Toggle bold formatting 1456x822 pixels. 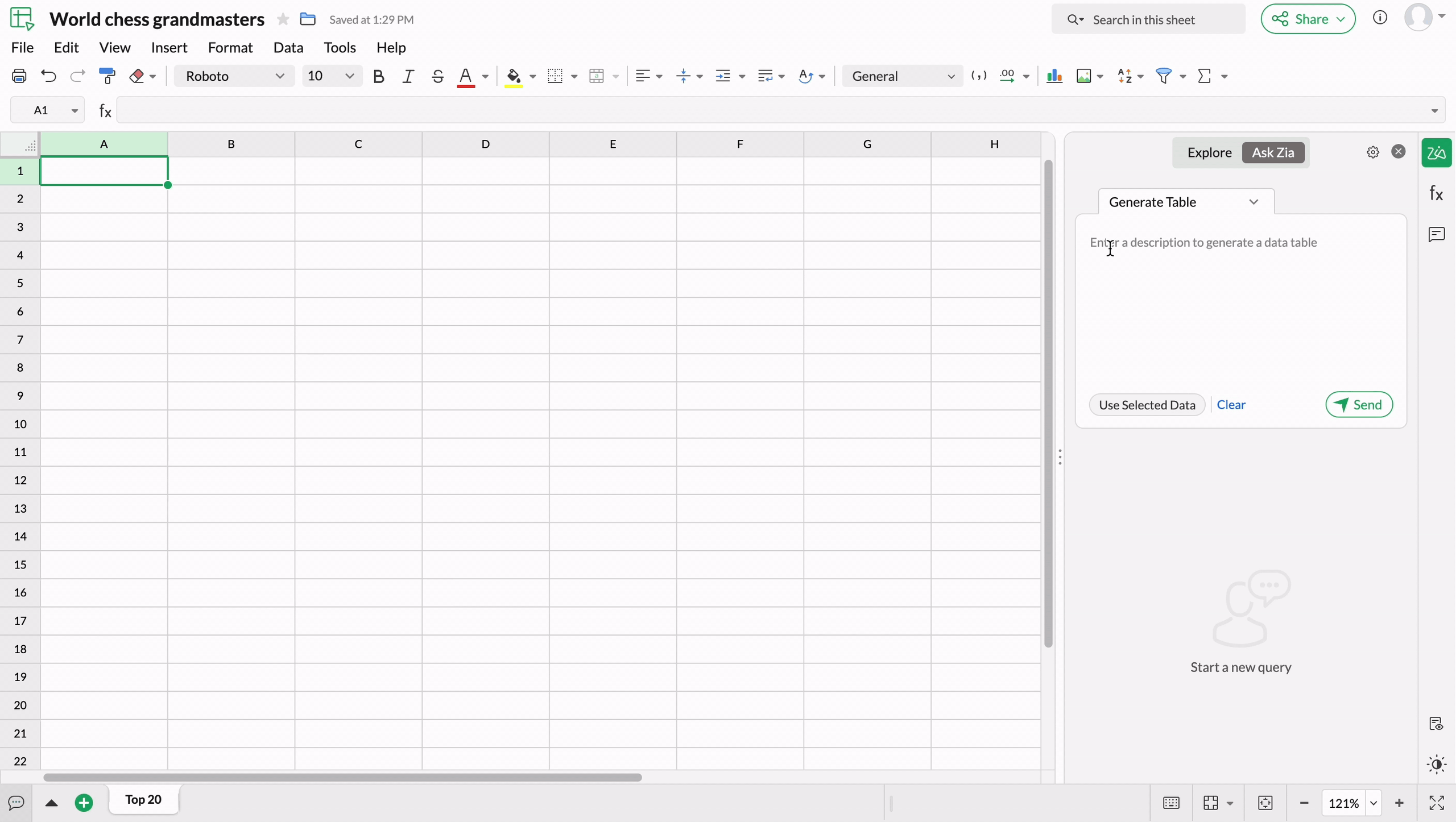378,76
